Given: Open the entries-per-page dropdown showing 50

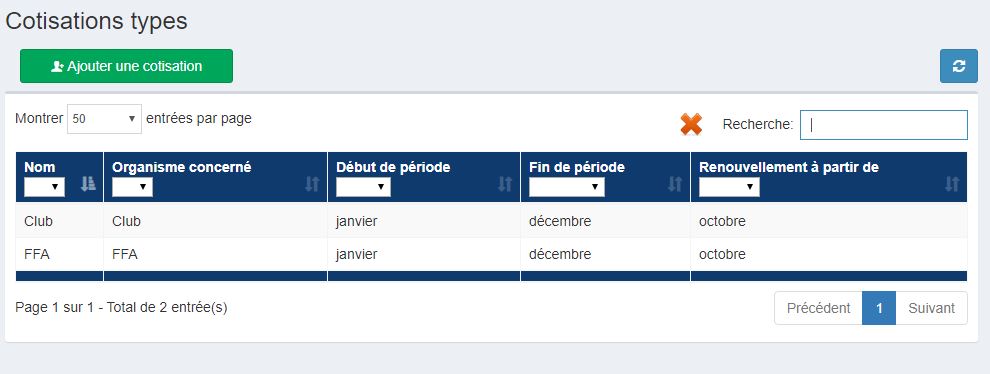Looking at the screenshot, I should point(104,119).
